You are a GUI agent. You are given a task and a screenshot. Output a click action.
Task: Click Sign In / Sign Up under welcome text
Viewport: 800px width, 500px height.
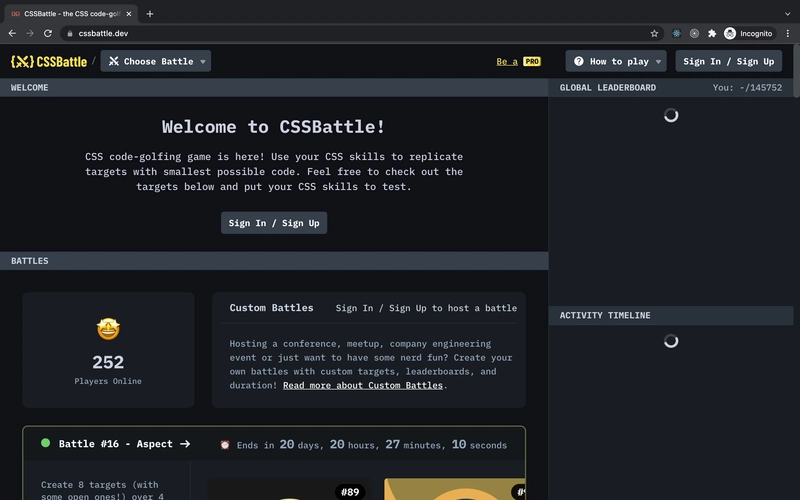click(274, 223)
